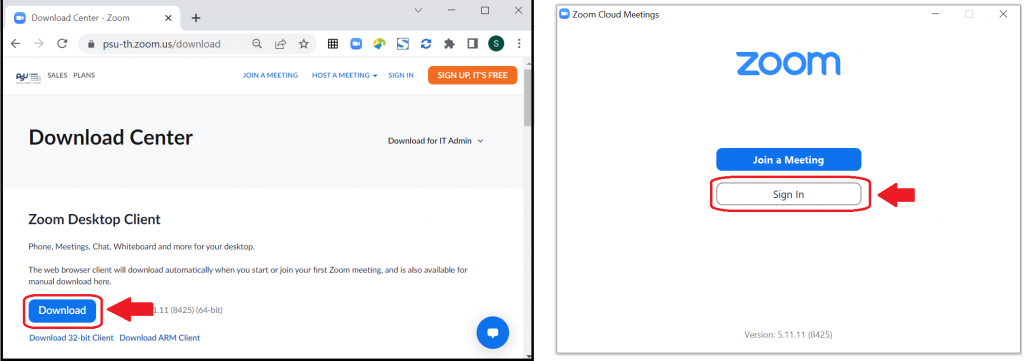Open a new browser tab with plus
1024x361 pixels.
coord(195,18)
